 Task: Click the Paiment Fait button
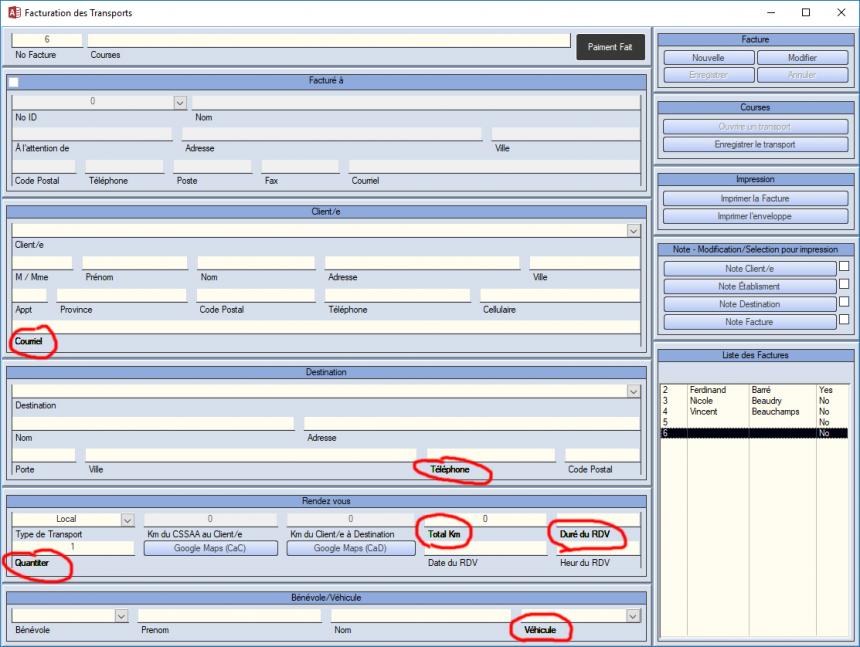click(610, 47)
